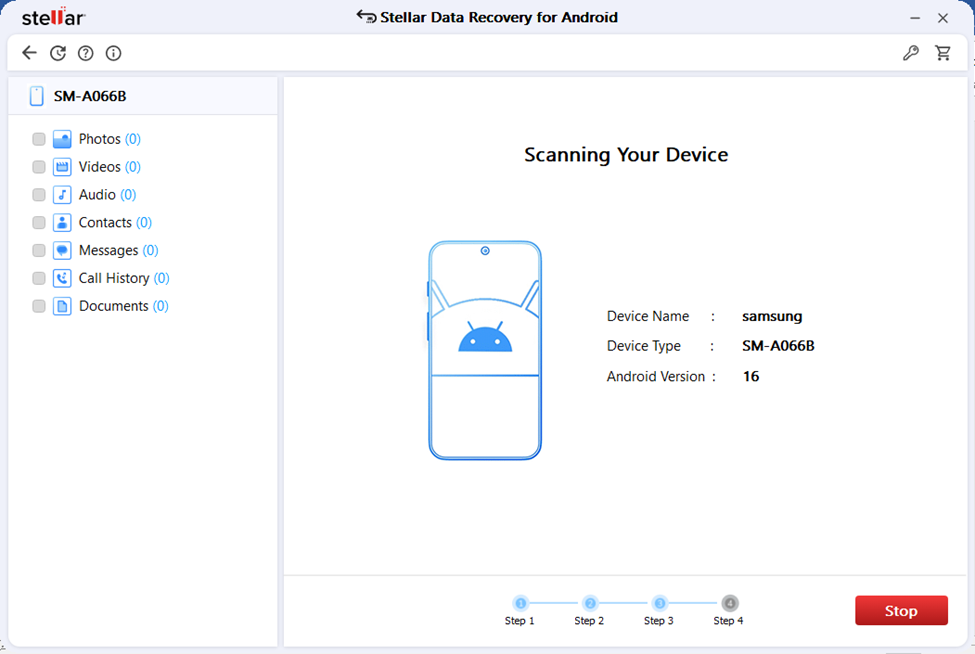The width and height of the screenshot is (975, 654).
Task: Close the Stellar Data Recovery window
Action: (x=943, y=18)
